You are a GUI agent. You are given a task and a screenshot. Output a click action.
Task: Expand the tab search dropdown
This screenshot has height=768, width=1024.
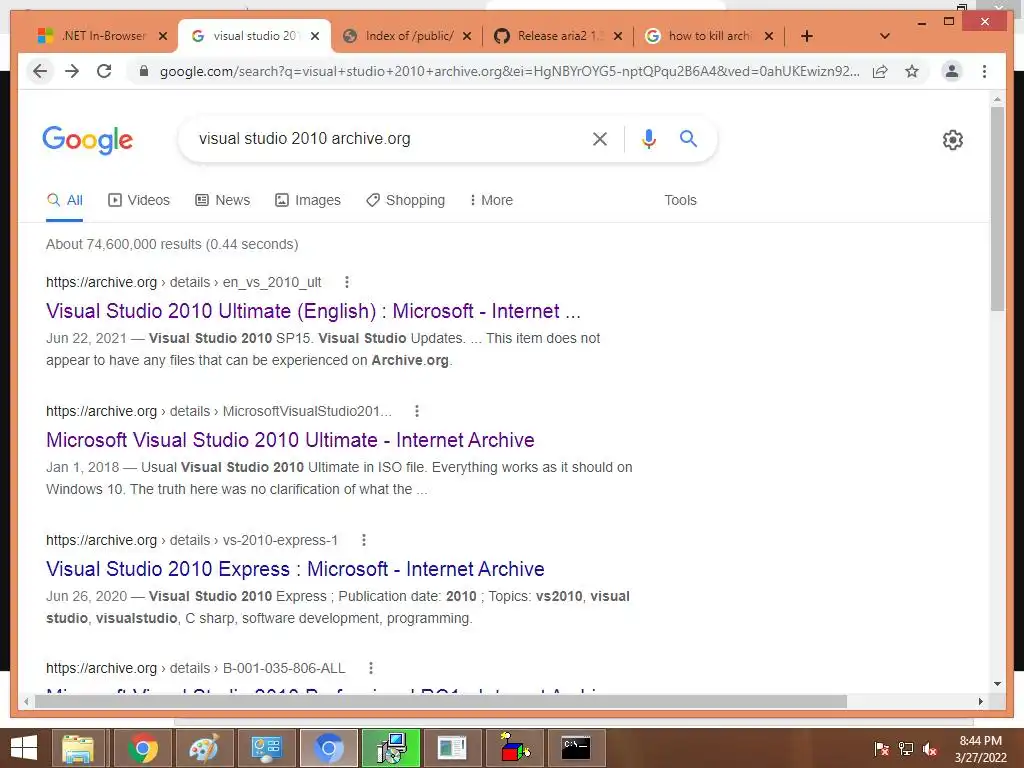point(885,36)
